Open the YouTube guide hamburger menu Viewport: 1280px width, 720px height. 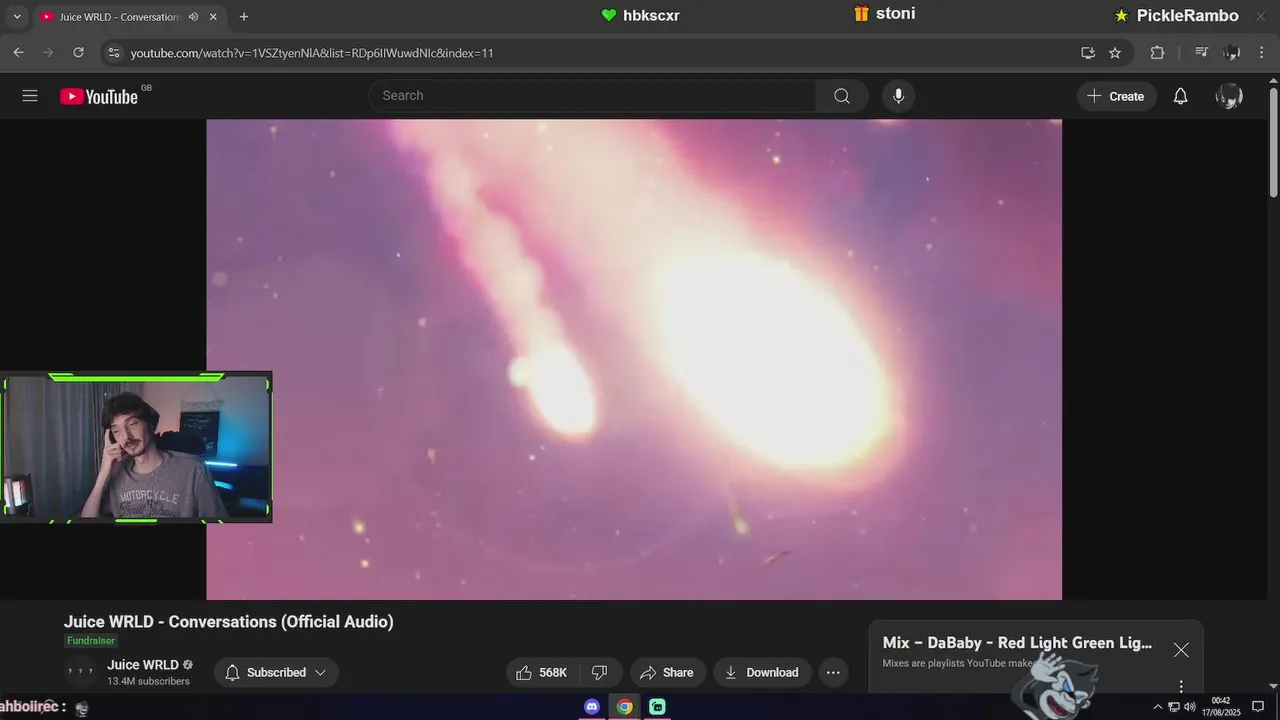(30, 96)
